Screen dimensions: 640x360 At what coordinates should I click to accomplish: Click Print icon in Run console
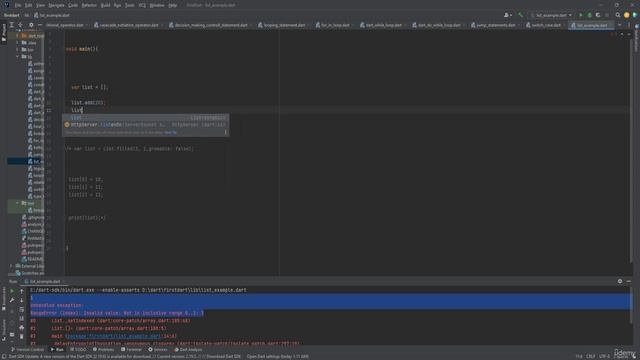(x=22, y=327)
